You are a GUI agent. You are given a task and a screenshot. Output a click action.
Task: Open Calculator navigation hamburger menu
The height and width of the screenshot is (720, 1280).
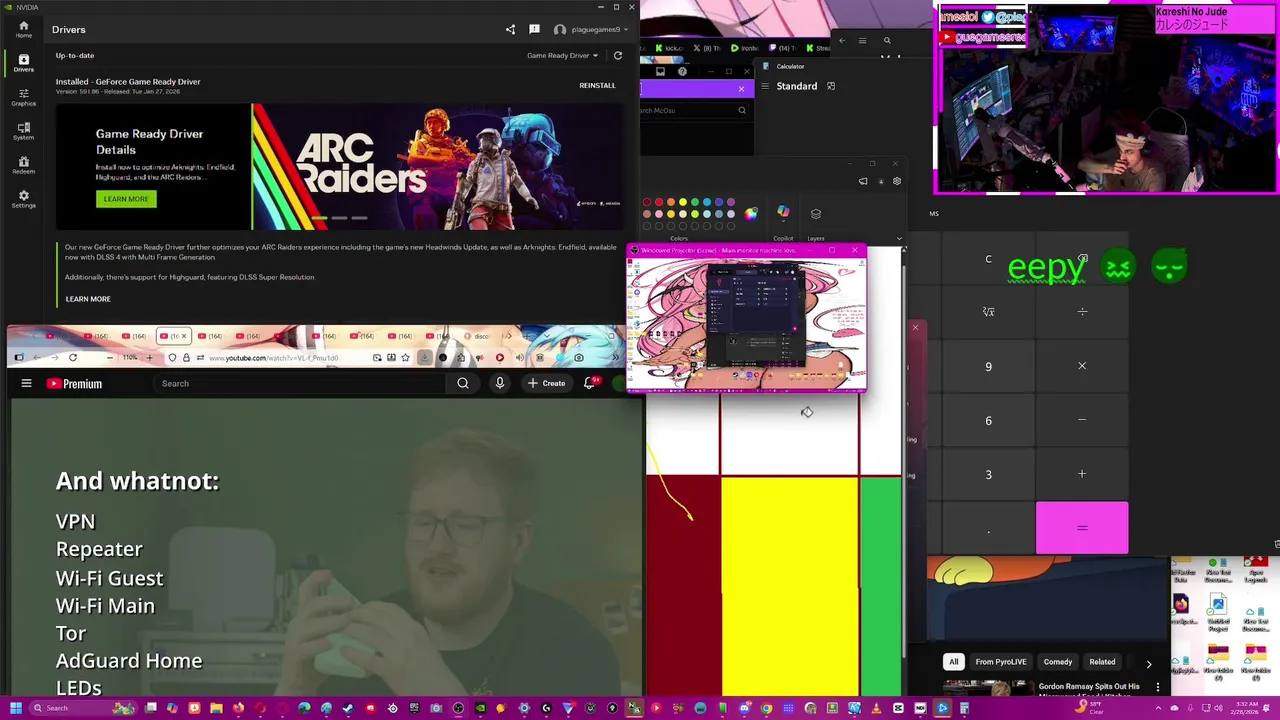click(765, 86)
